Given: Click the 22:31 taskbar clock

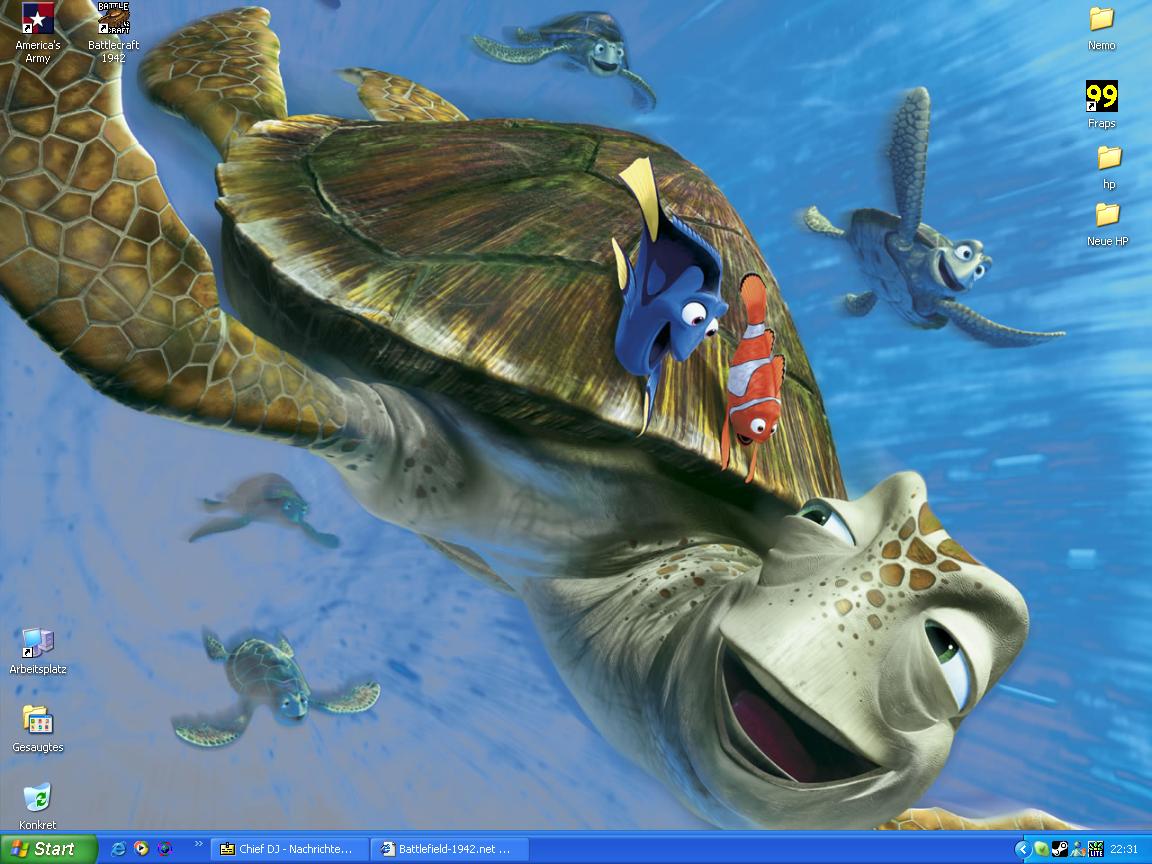Looking at the screenshot, I should (x=1124, y=849).
